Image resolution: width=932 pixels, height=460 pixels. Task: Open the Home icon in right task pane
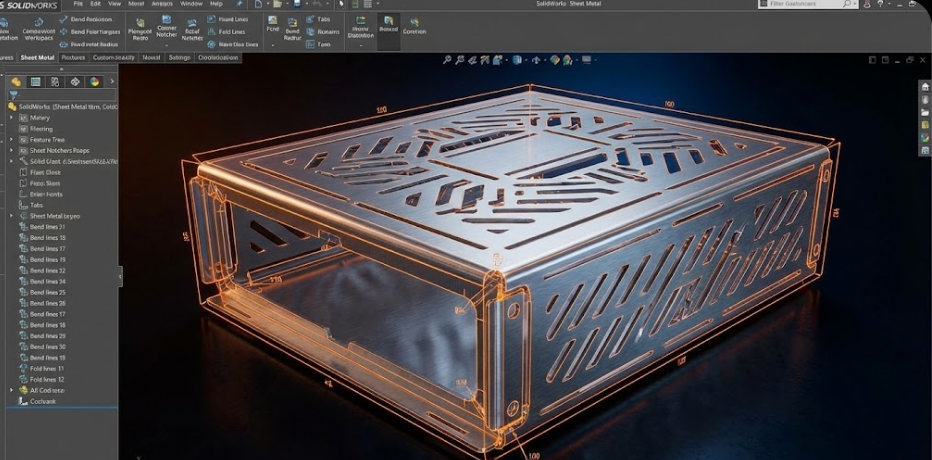925,86
